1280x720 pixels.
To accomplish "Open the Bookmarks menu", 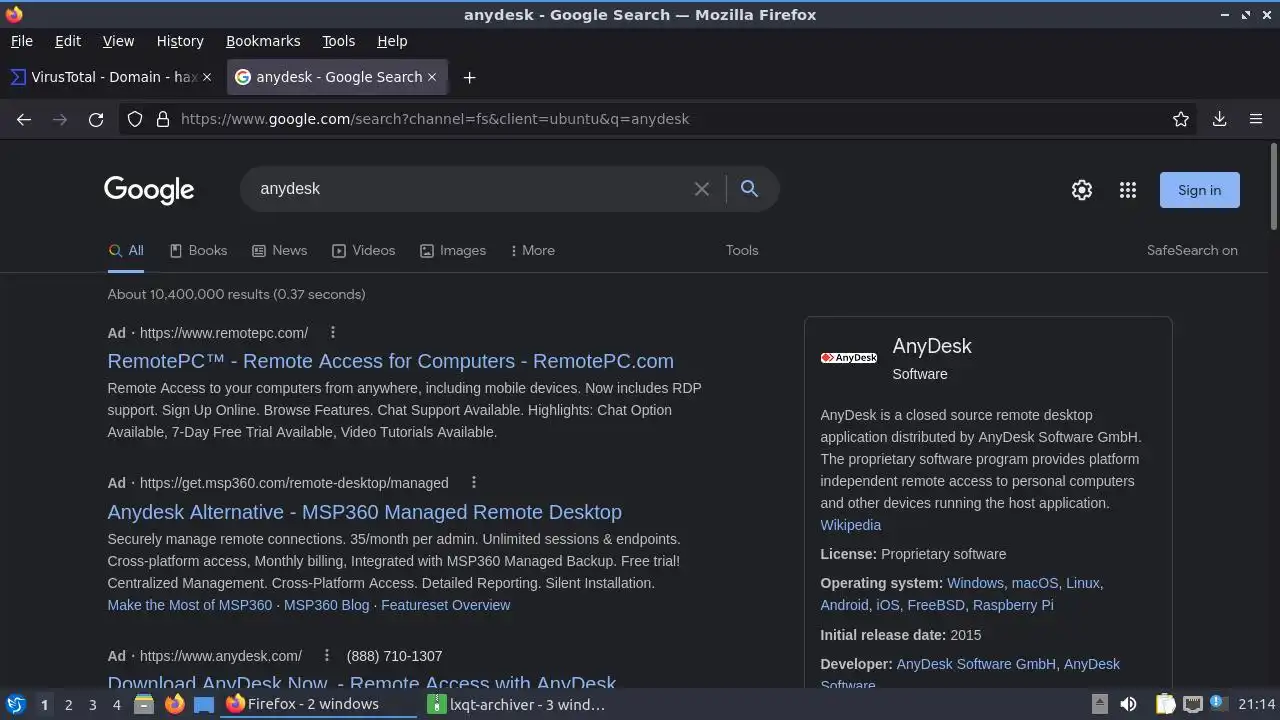I will pyautogui.click(x=263, y=41).
